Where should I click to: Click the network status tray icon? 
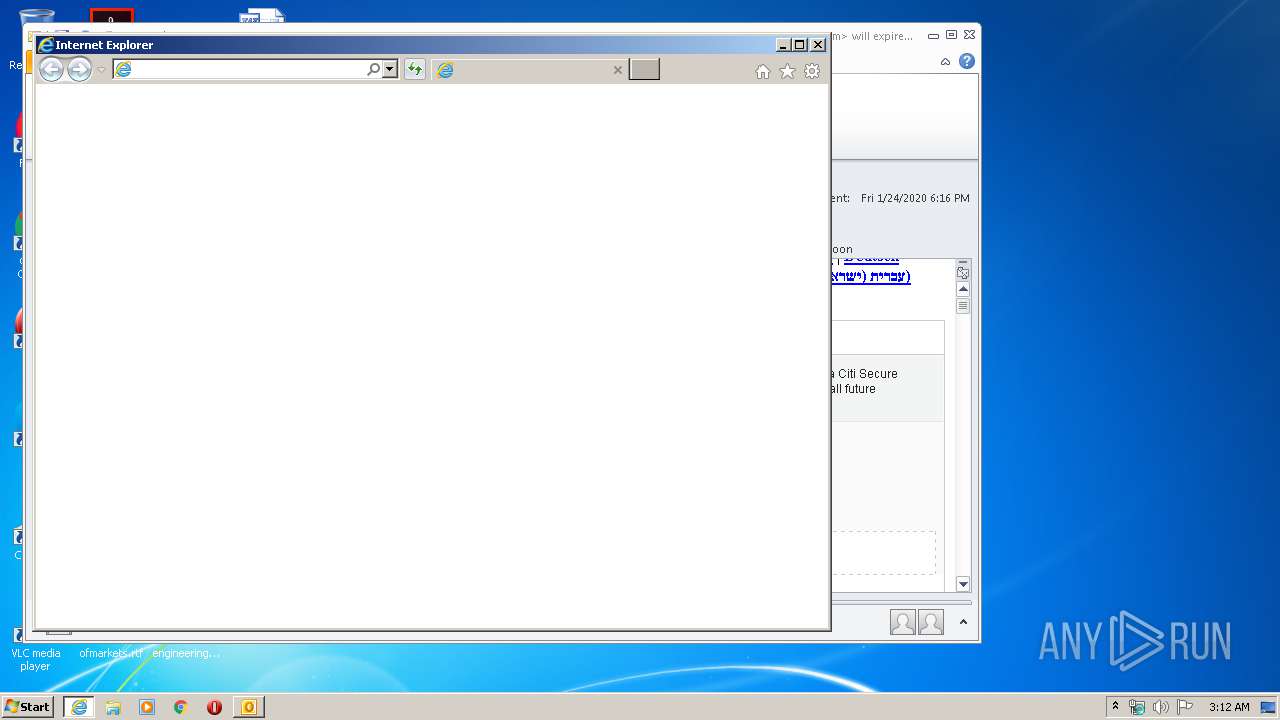(1137, 707)
